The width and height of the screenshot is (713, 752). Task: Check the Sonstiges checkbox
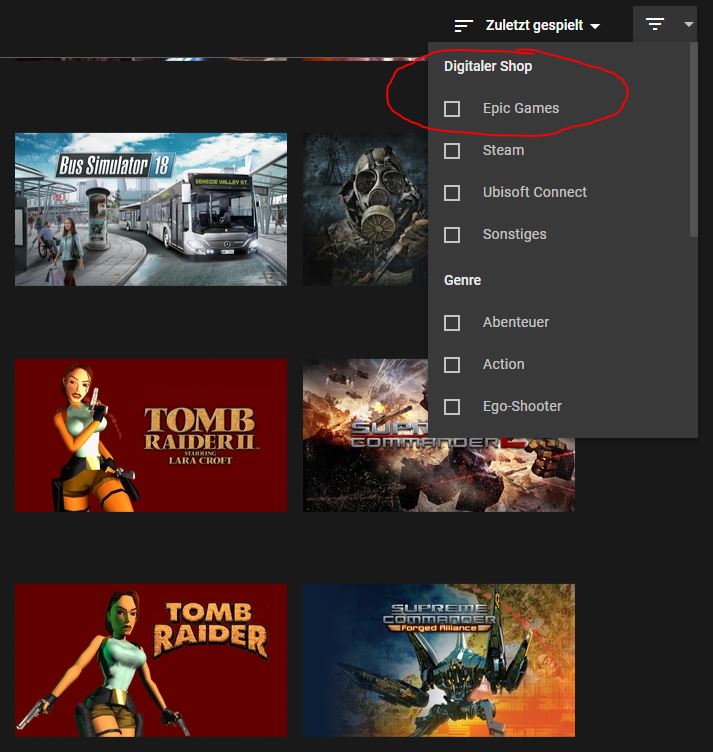coord(452,235)
